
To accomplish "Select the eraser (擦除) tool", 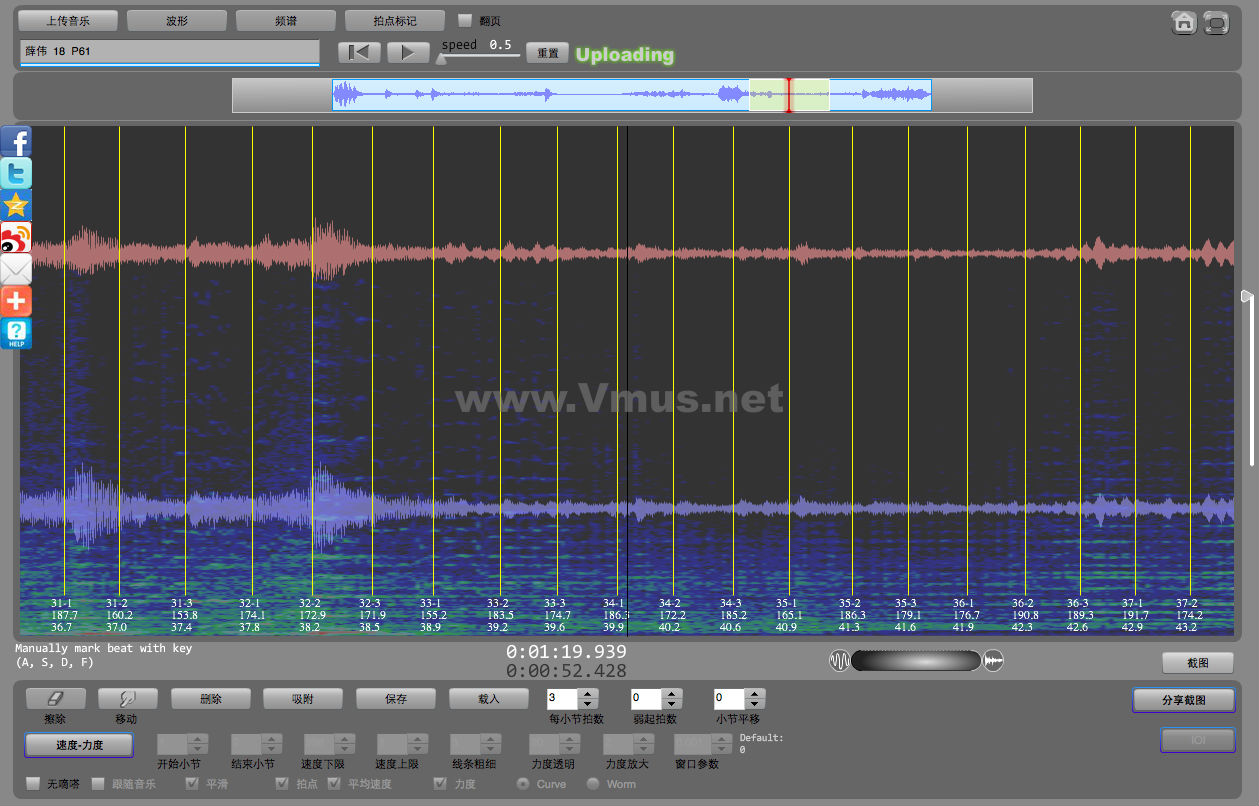I will (x=55, y=698).
